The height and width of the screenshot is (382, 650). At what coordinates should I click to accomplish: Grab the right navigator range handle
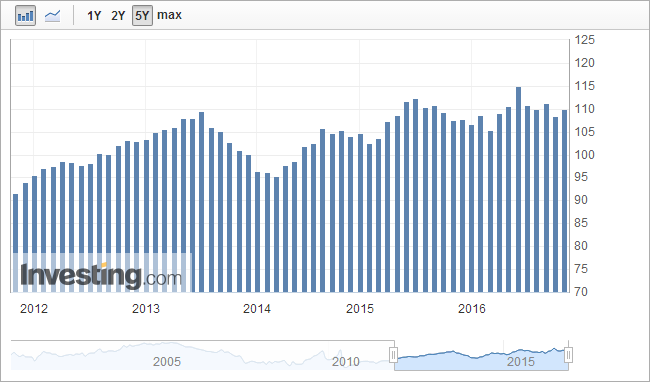point(569,355)
